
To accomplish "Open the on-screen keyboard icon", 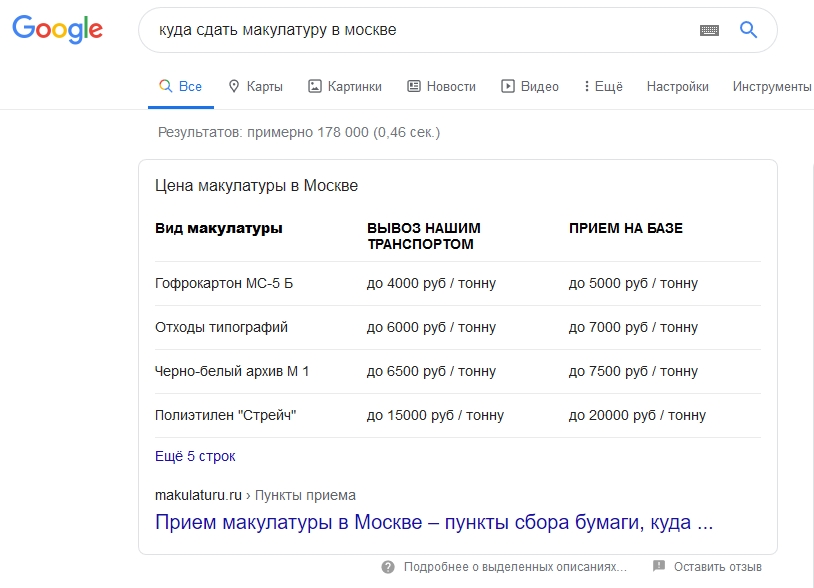I will pos(709,30).
